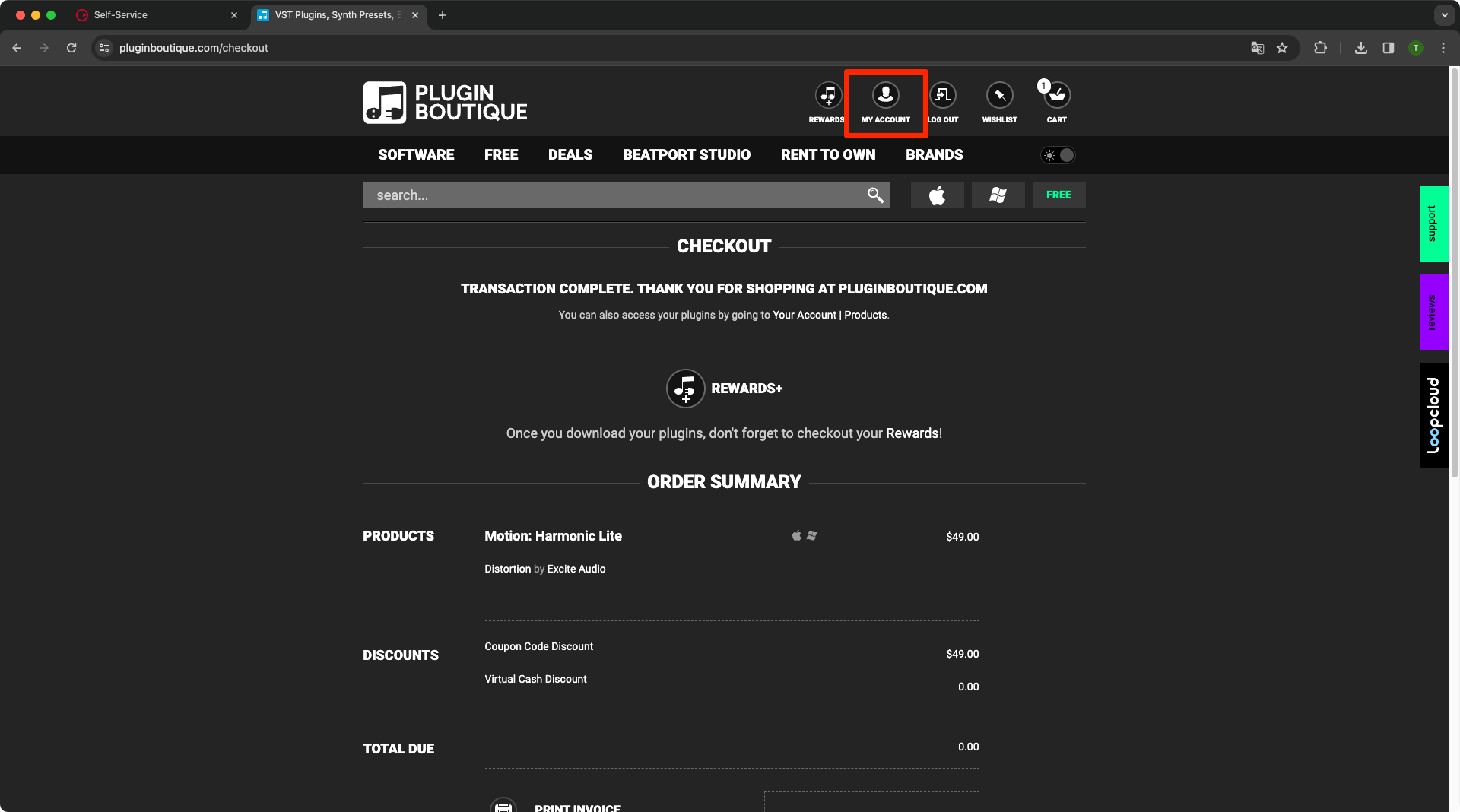Go back in browser history
Image resolution: width=1460 pixels, height=812 pixels.
point(17,48)
